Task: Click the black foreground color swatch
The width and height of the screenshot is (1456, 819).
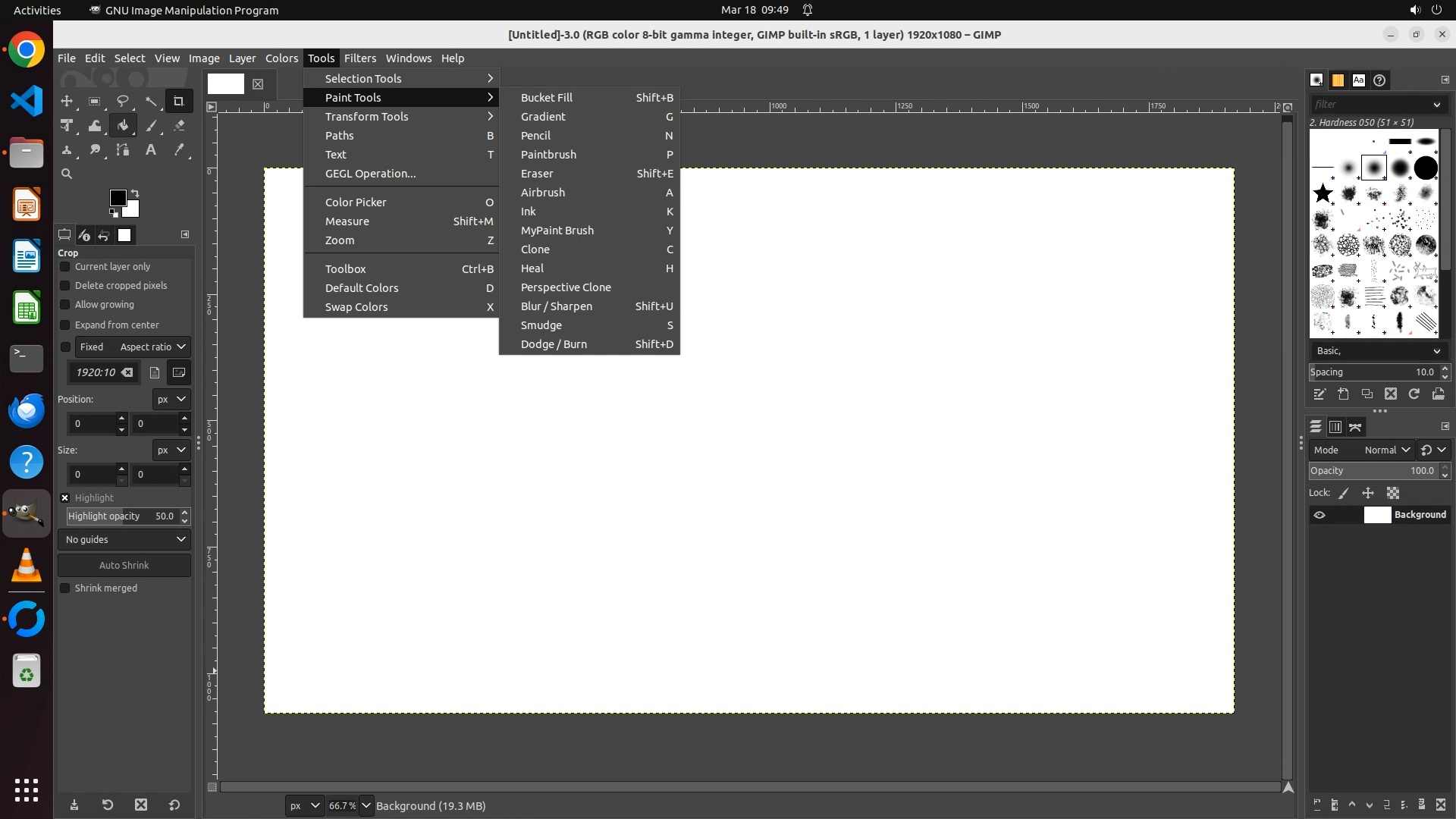Action: [117, 197]
